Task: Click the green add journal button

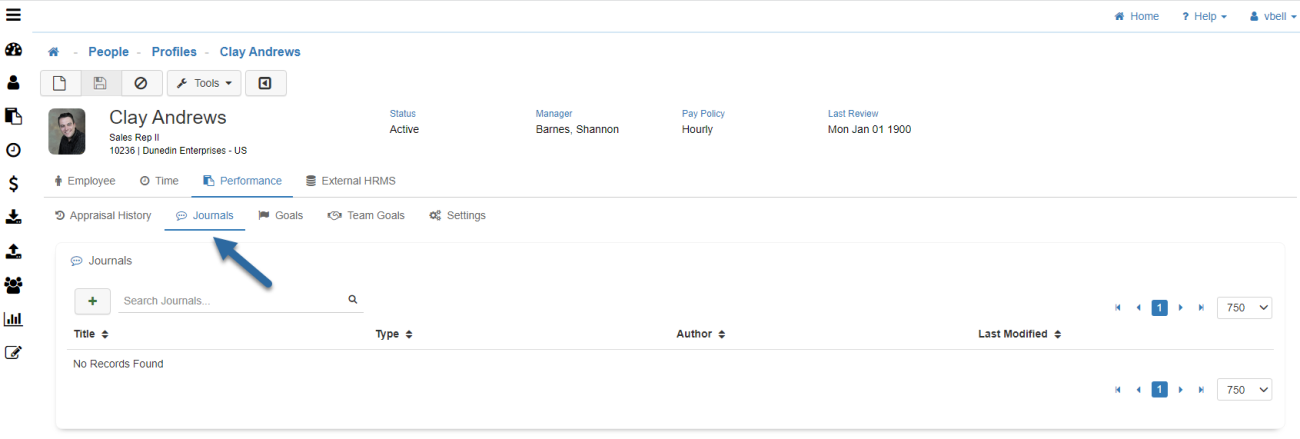Action: pos(93,300)
